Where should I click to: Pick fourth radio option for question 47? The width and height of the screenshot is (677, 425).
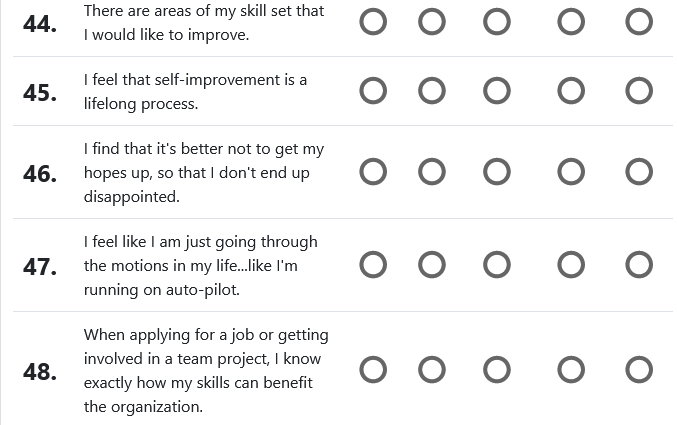[571, 265]
